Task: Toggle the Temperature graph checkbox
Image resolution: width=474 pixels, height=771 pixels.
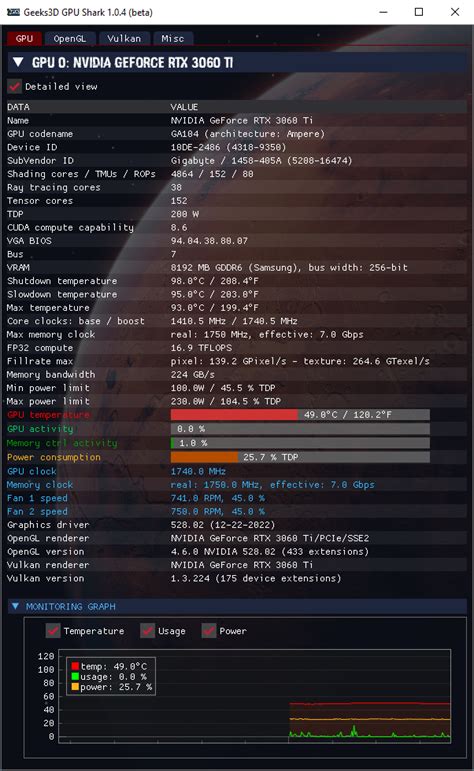Action: click(53, 630)
